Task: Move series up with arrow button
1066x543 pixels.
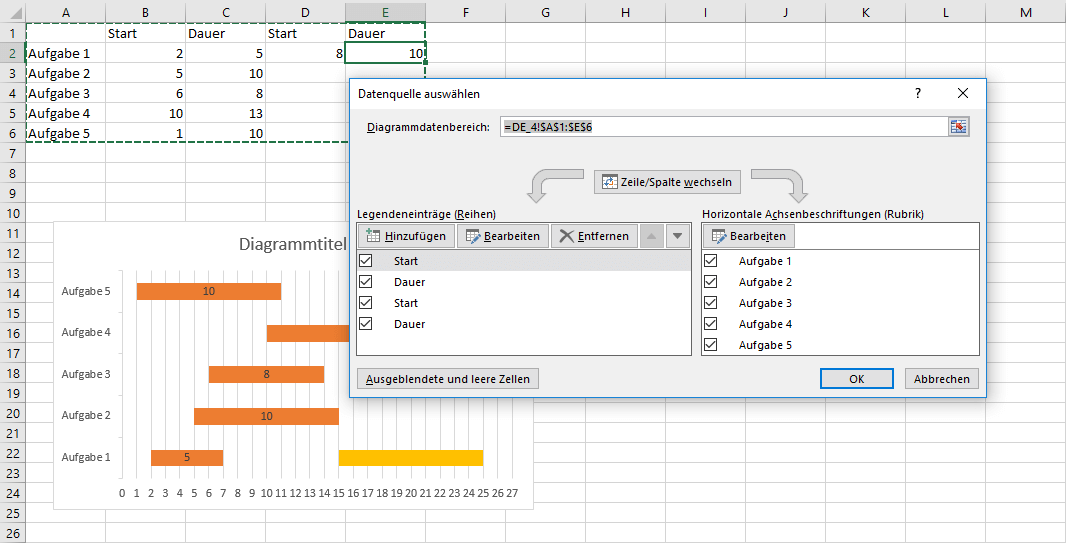Action: (x=651, y=237)
